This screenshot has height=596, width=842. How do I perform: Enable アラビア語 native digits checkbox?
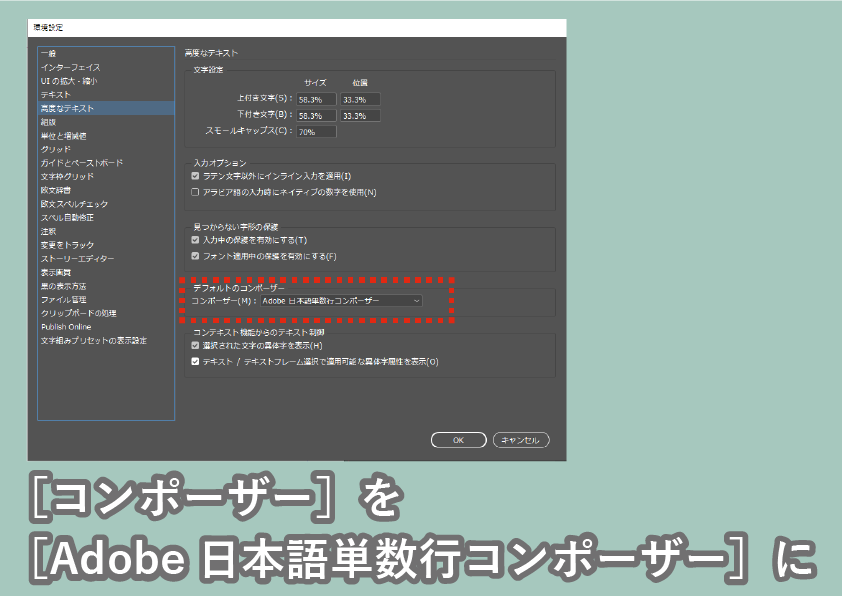(x=195, y=192)
